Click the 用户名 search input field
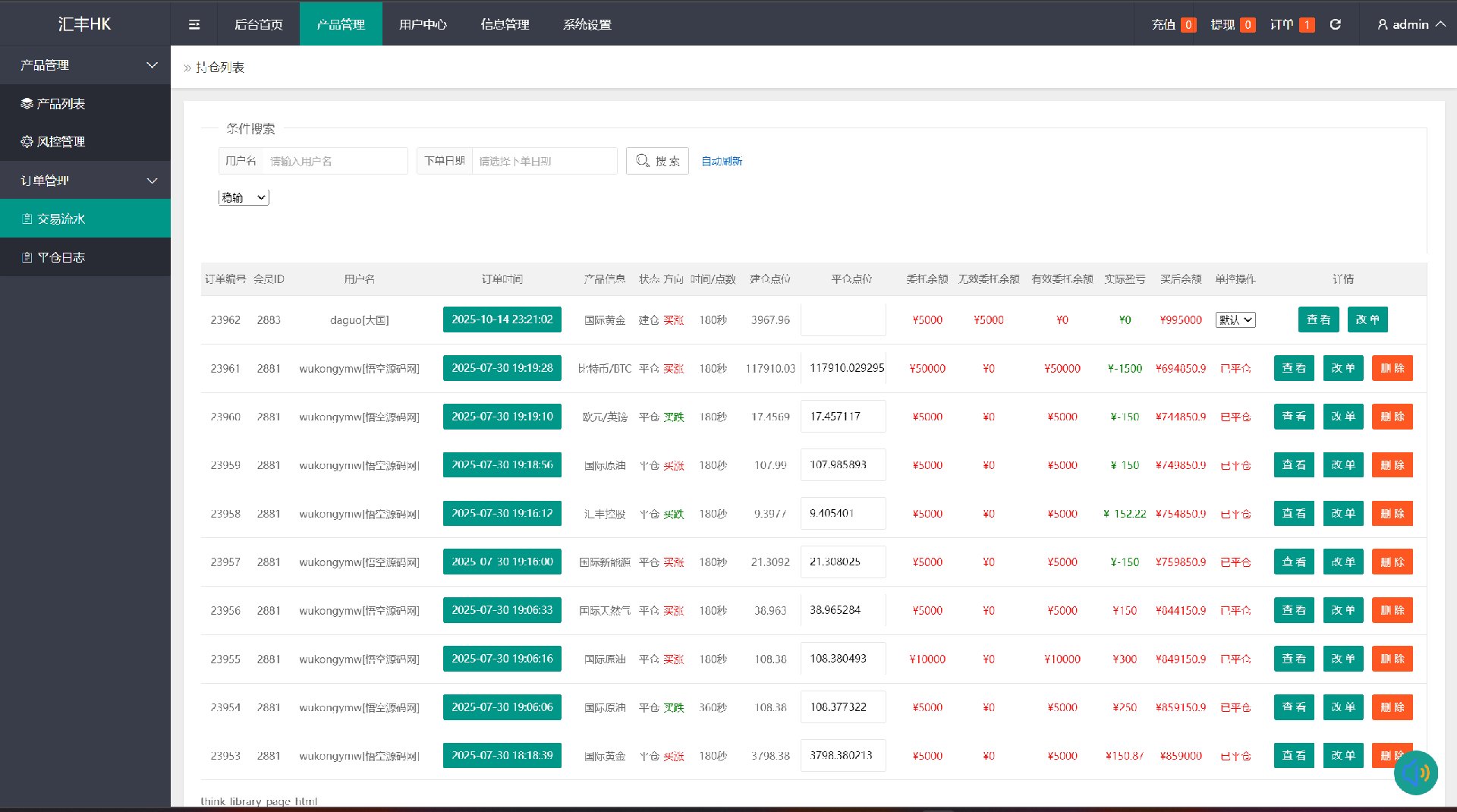Screen dimensions: 1457x812 click(x=334, y=162)
